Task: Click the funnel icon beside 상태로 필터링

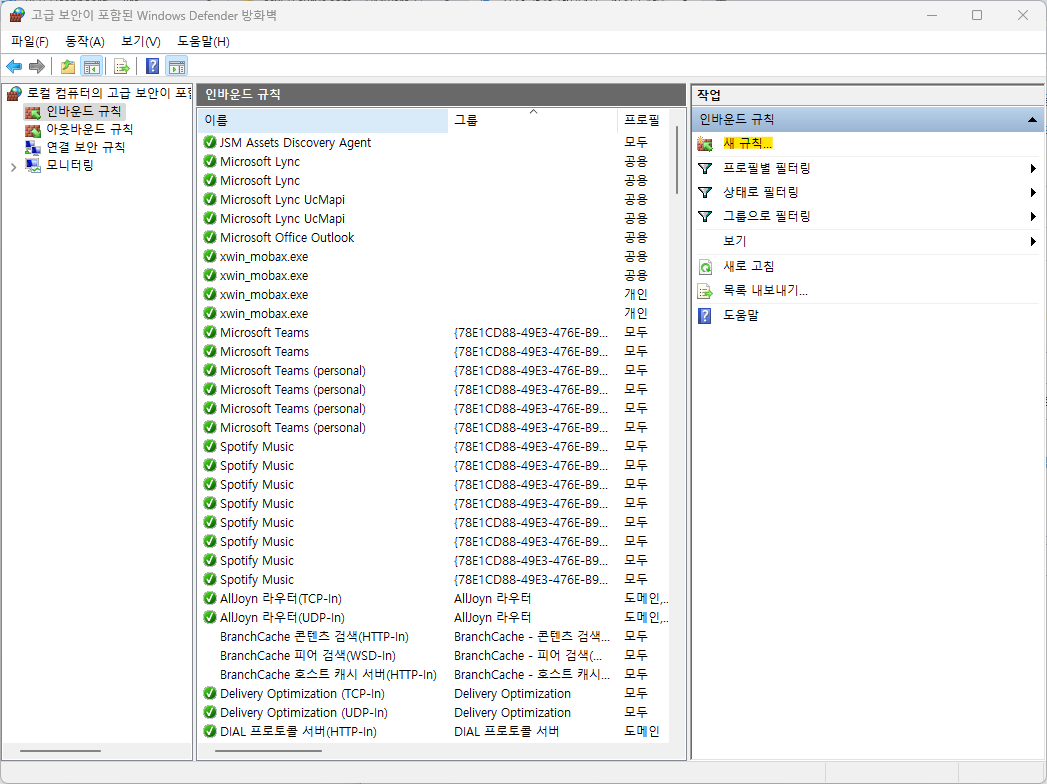Action: [x=705, y=192]
